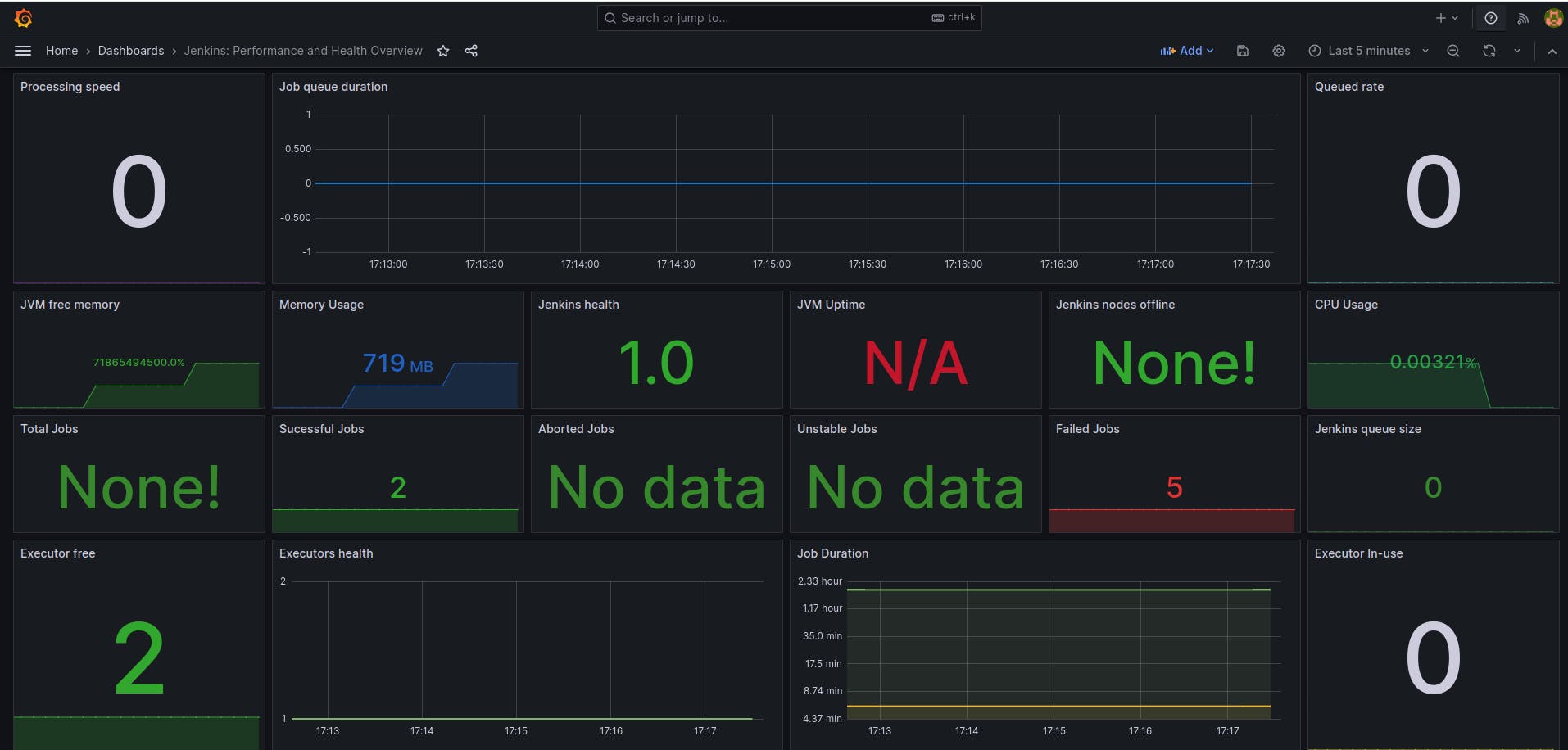The image size is (1568, 750).
Task: Open the help question-mark menu
Action: click(1491, 18)
